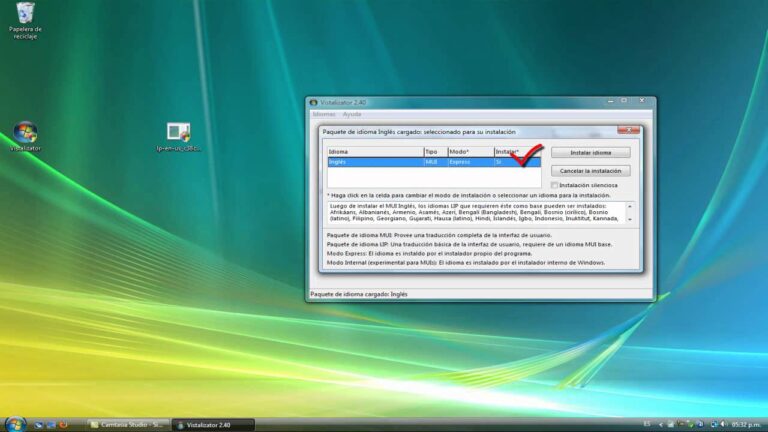Select the lp-en-us language pack file icon
Screen dimensions: 768x432
(178, 132)
